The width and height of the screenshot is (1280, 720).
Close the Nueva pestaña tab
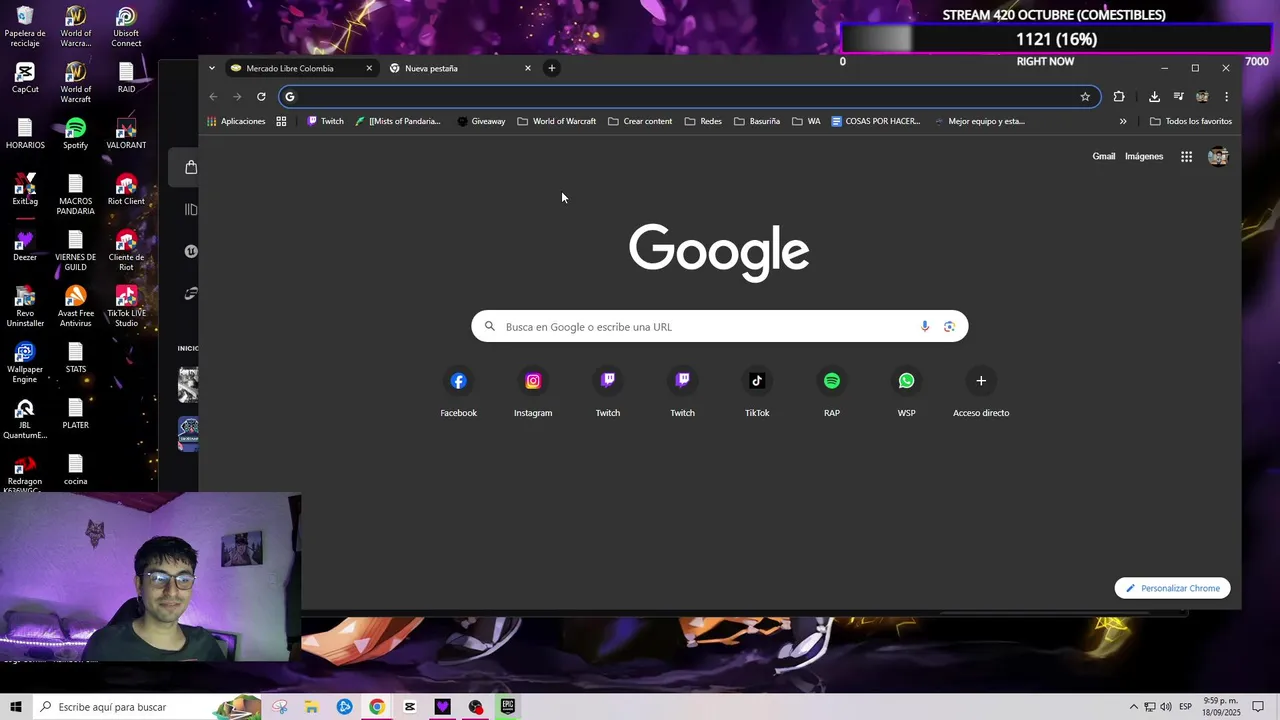pyautogui.click(x=528, y=68)
